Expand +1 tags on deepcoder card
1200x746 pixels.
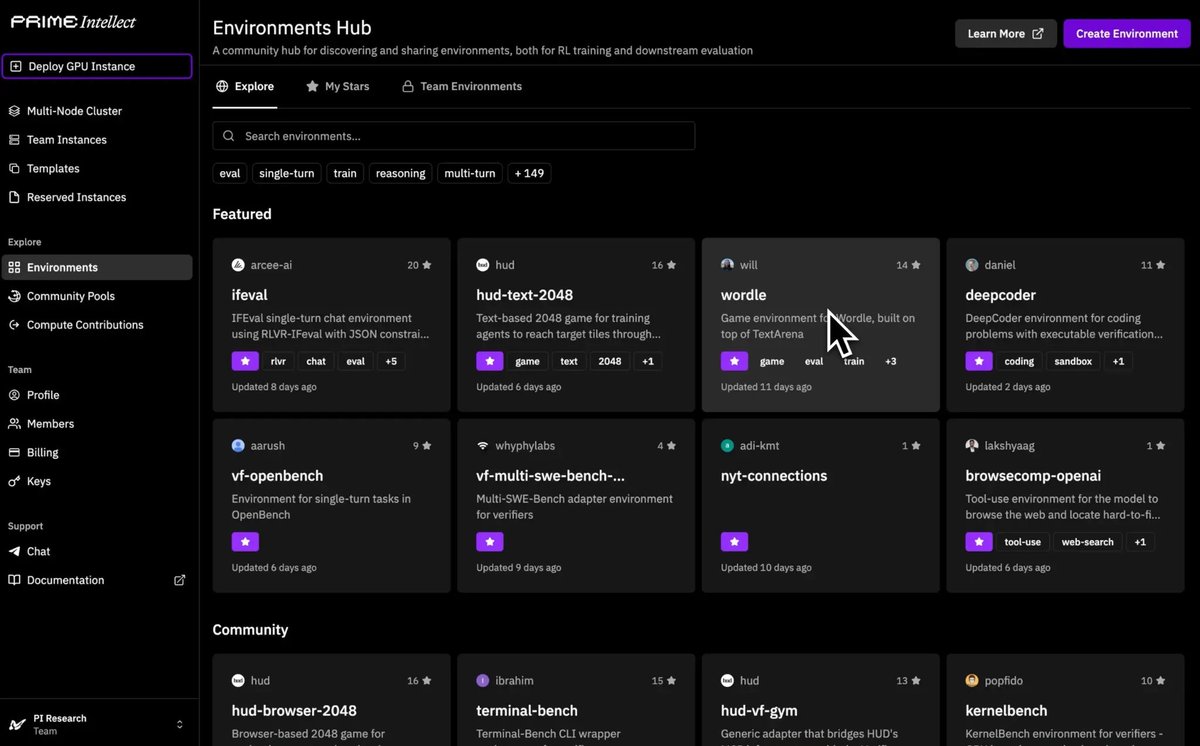point(1118,361)
